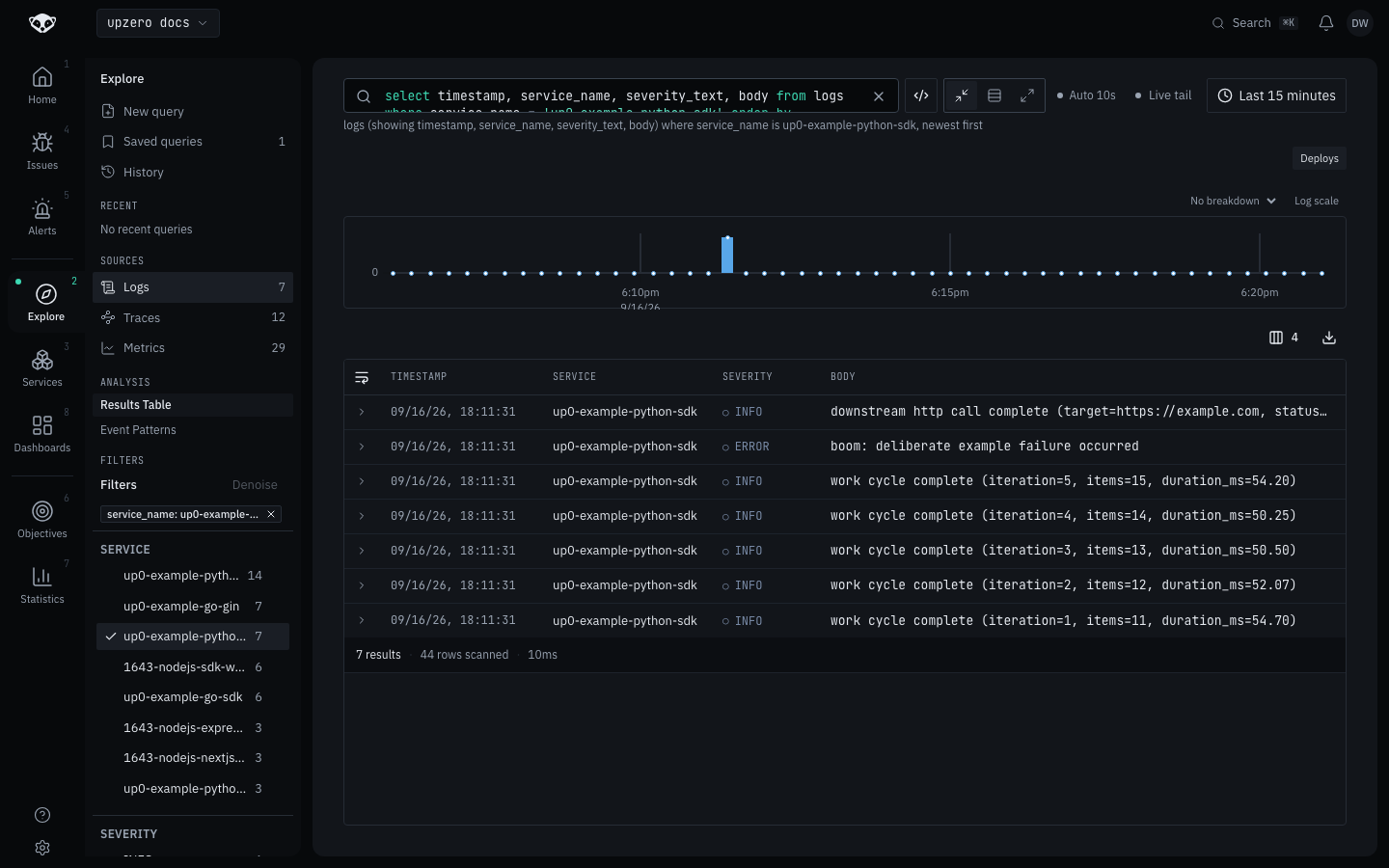This screenshot has width=1389, height=868.
Task: Open the Results Table analysis
Action: click(193, 405)
